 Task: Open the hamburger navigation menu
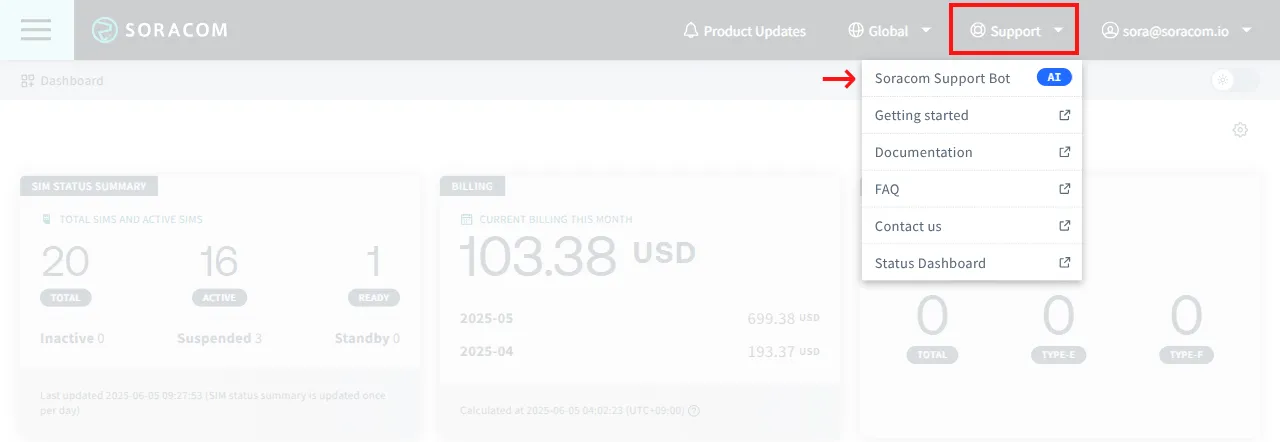coord(36,30)
